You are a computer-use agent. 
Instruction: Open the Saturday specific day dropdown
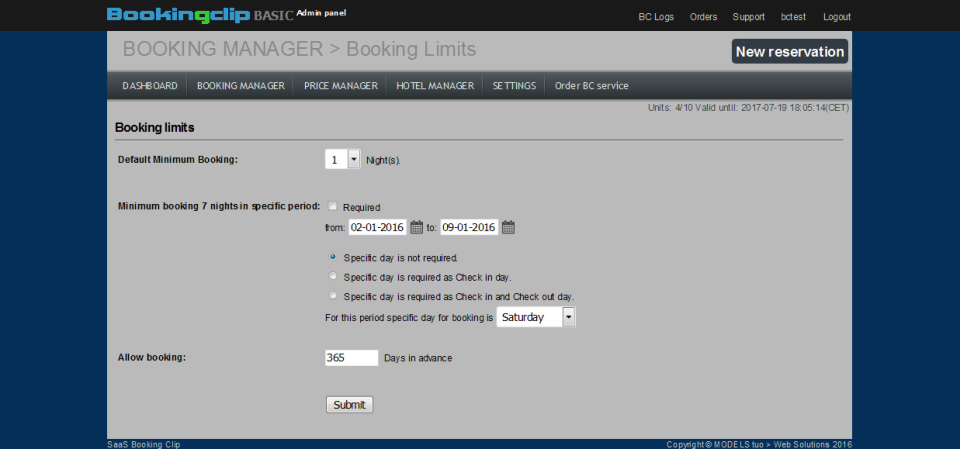(x=568, y=317)
